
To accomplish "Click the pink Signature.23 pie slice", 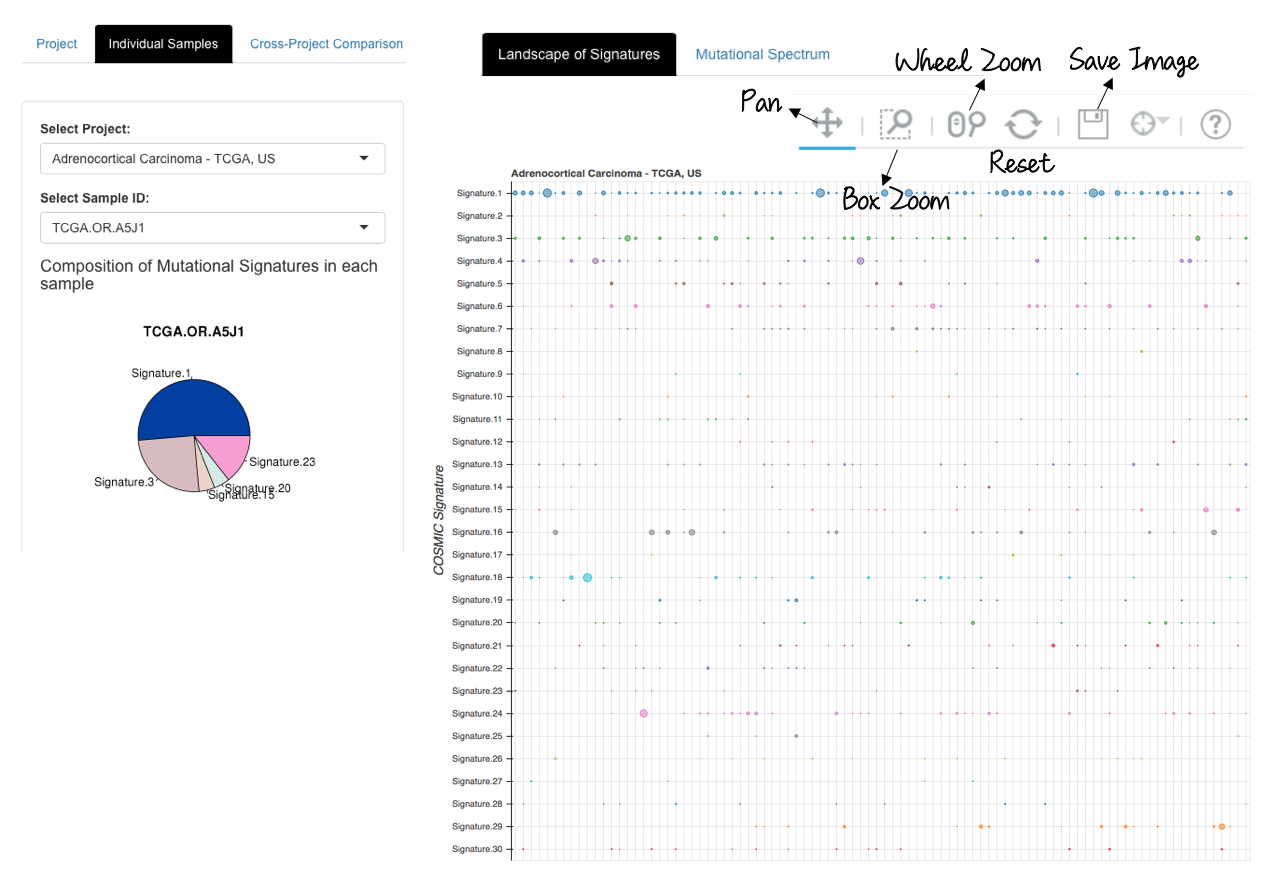I will coord(229,453).
